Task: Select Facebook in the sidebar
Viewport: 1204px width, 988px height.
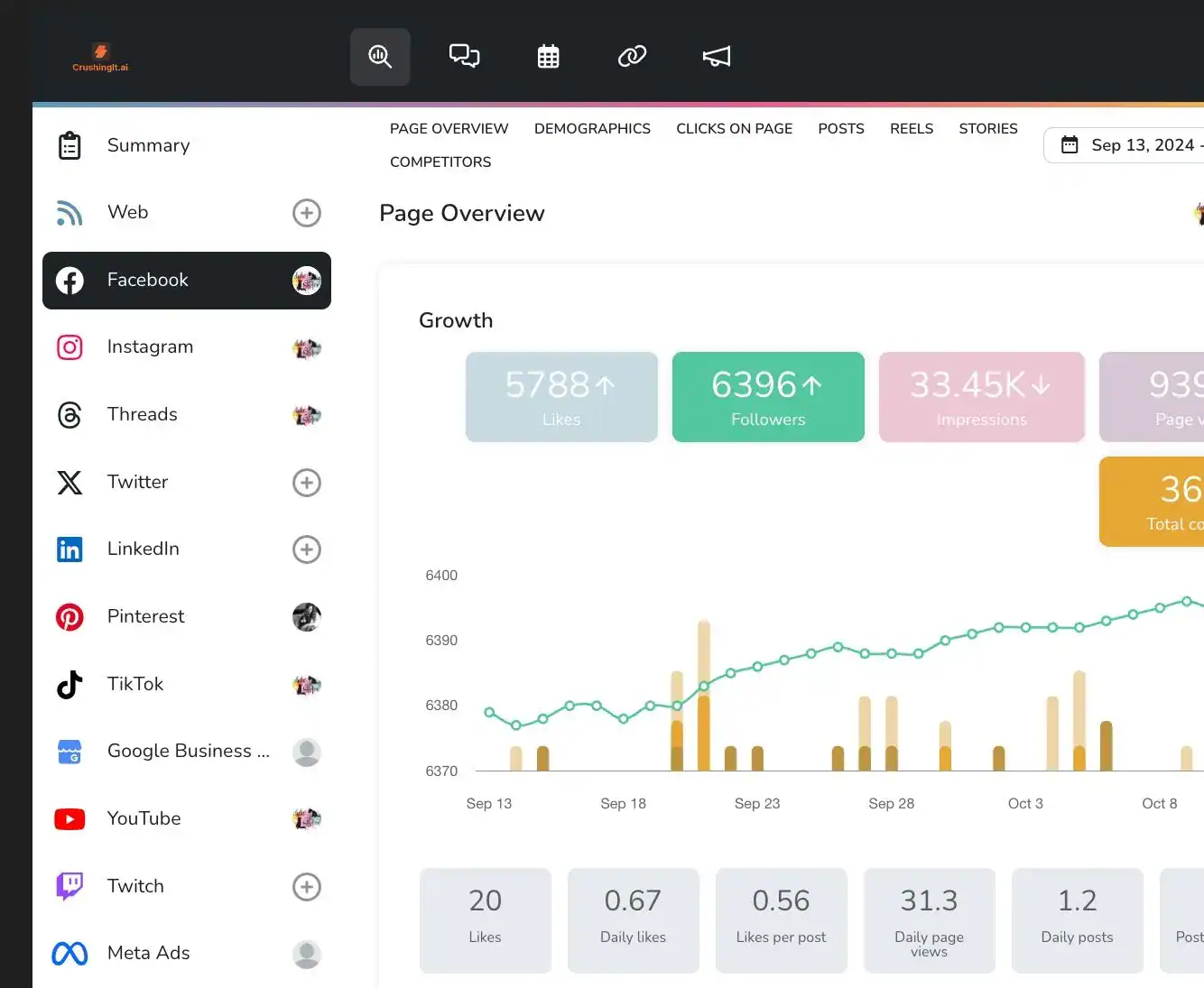Action: point(187,281)
